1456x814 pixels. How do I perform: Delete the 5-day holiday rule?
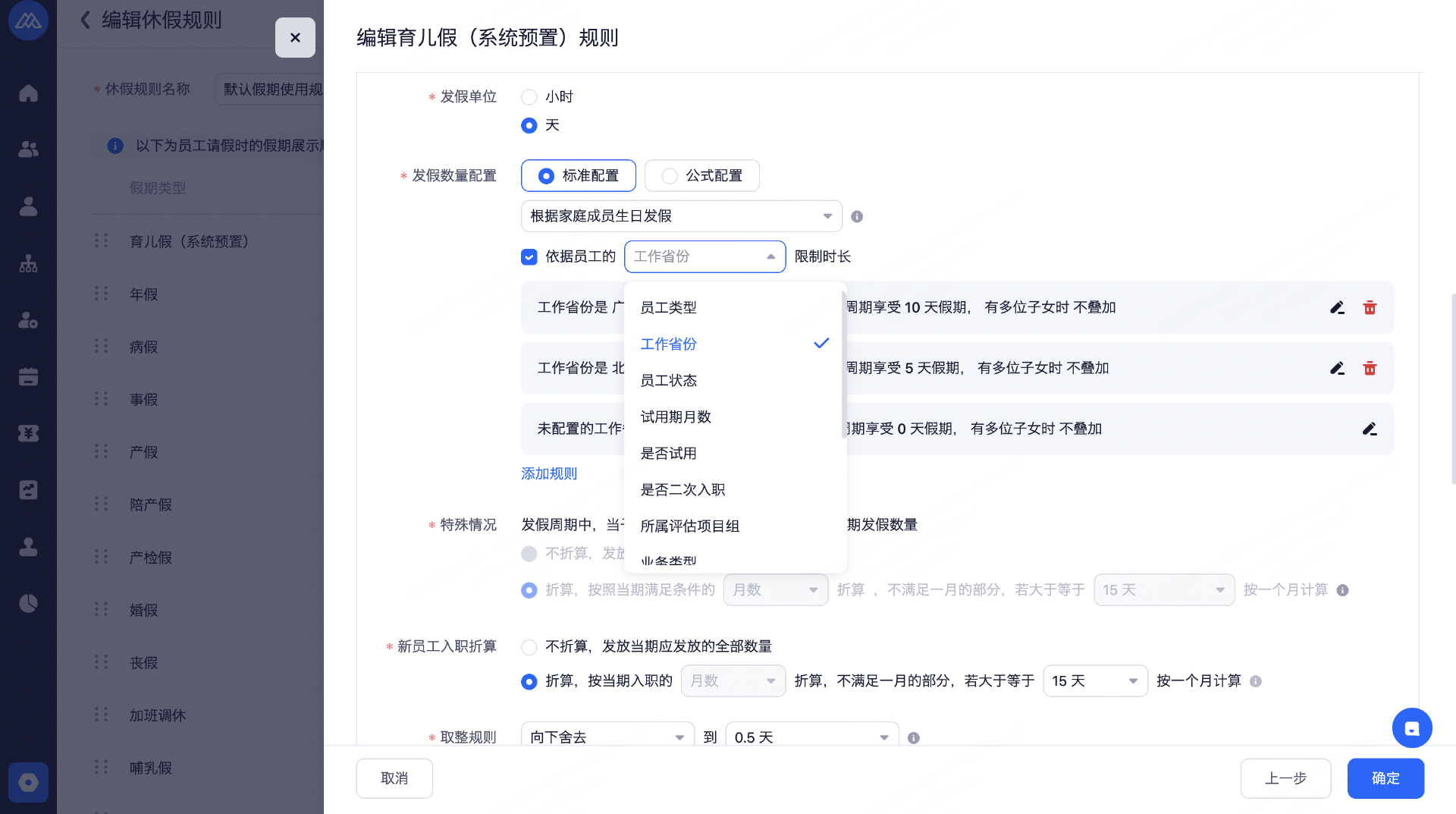(1370, 368)
